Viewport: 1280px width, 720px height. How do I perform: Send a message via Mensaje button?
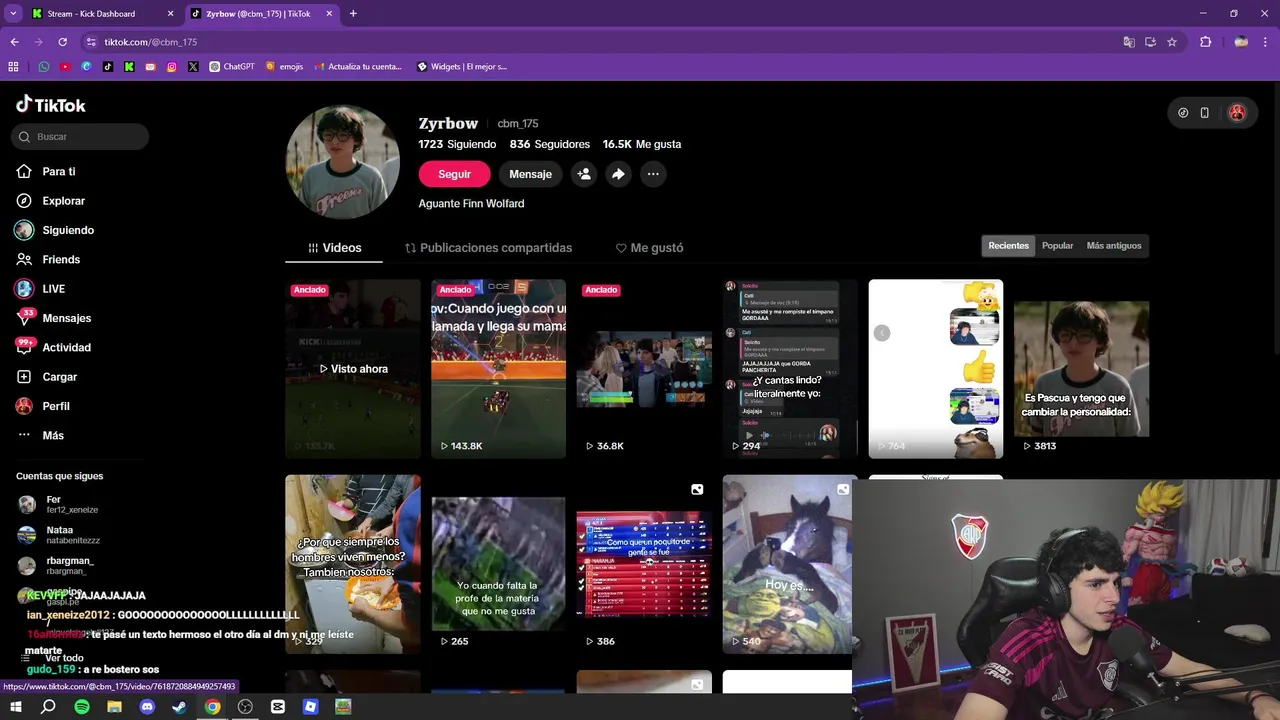(x=530, y=174)
